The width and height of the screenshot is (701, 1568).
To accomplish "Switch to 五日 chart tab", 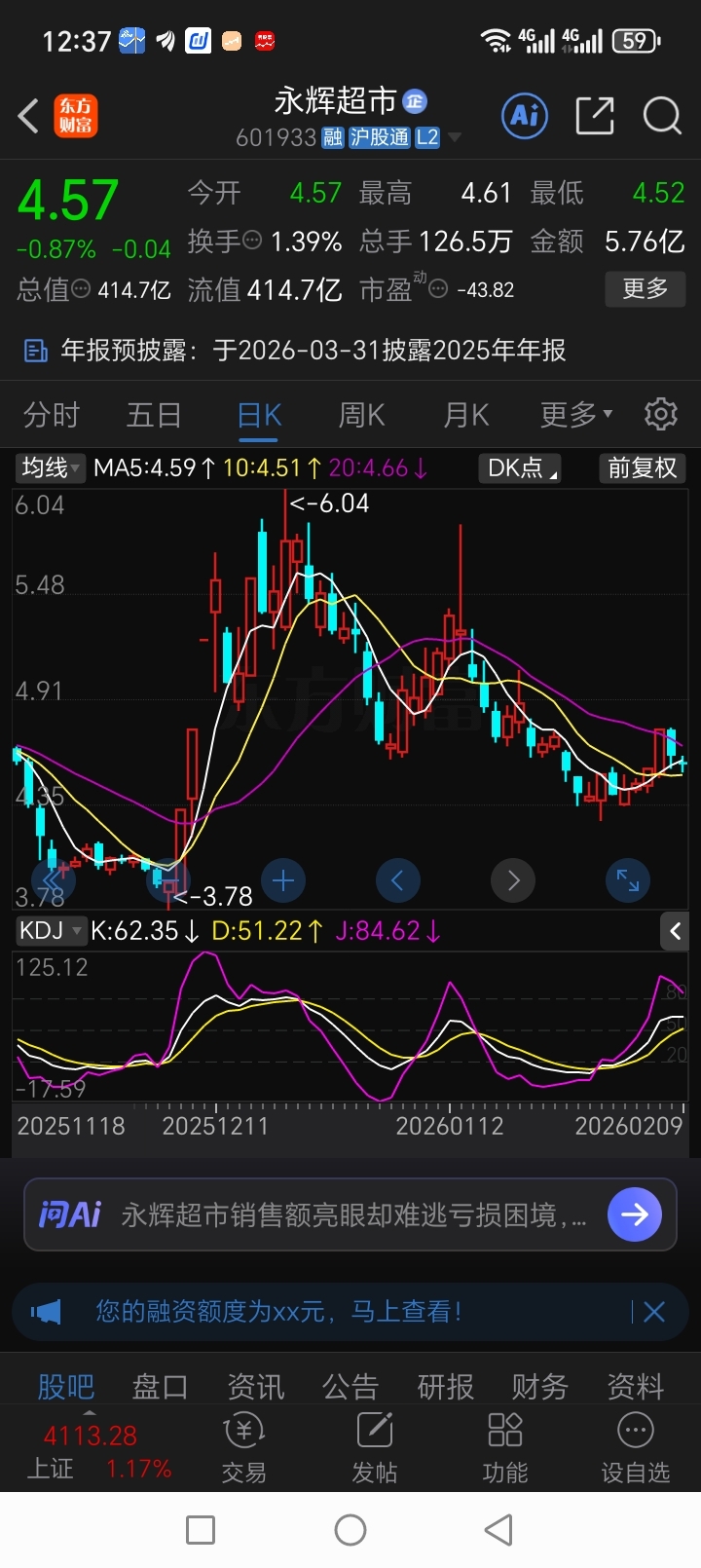I will pos(154,415).
